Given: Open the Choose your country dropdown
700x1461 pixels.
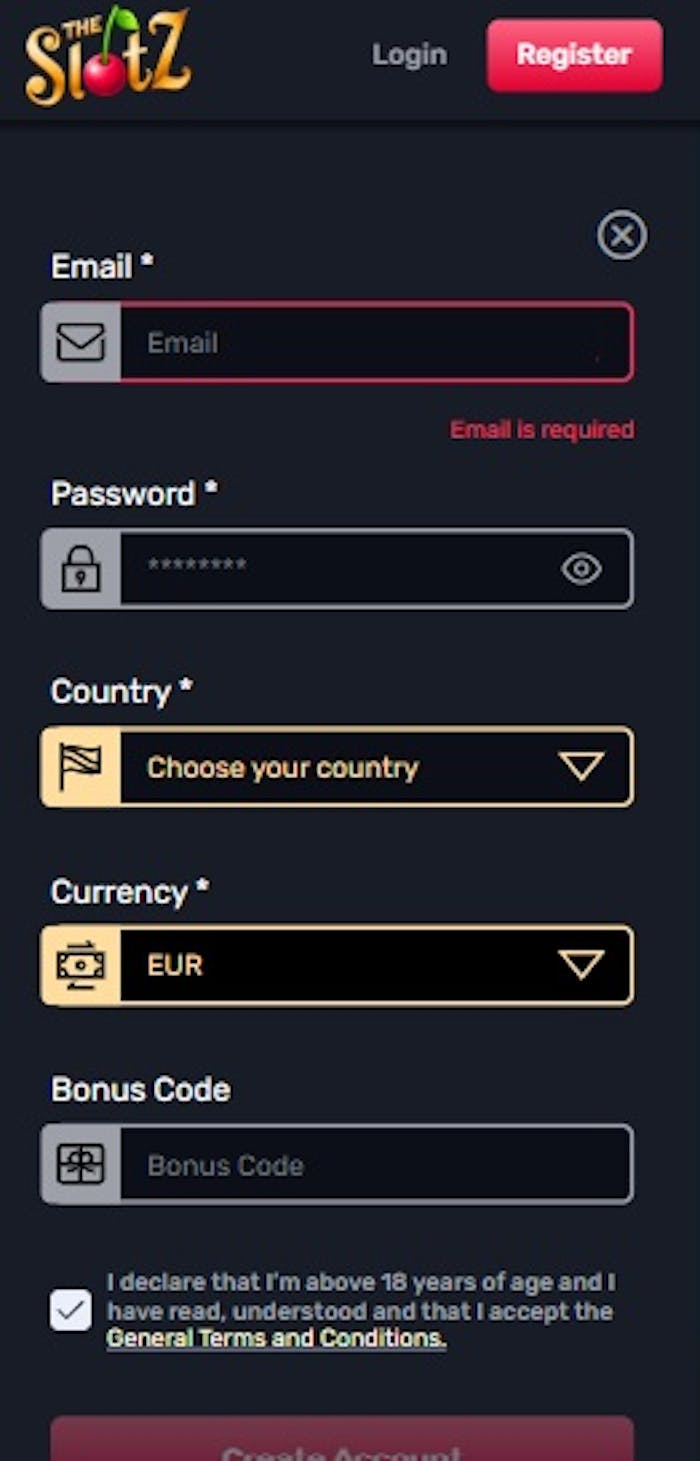Looking at the screenshot, I should pos(337,767).
